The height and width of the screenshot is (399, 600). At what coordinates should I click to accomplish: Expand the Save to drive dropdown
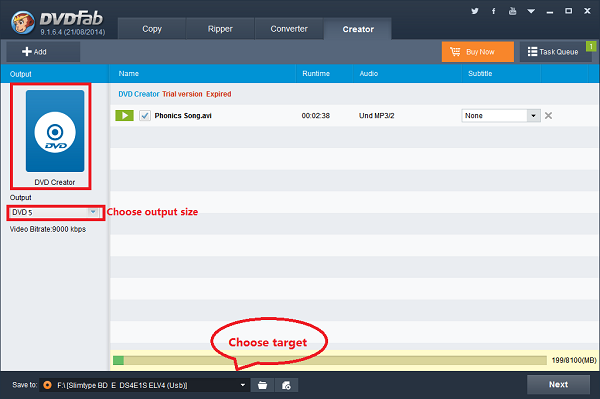(243, 385)
